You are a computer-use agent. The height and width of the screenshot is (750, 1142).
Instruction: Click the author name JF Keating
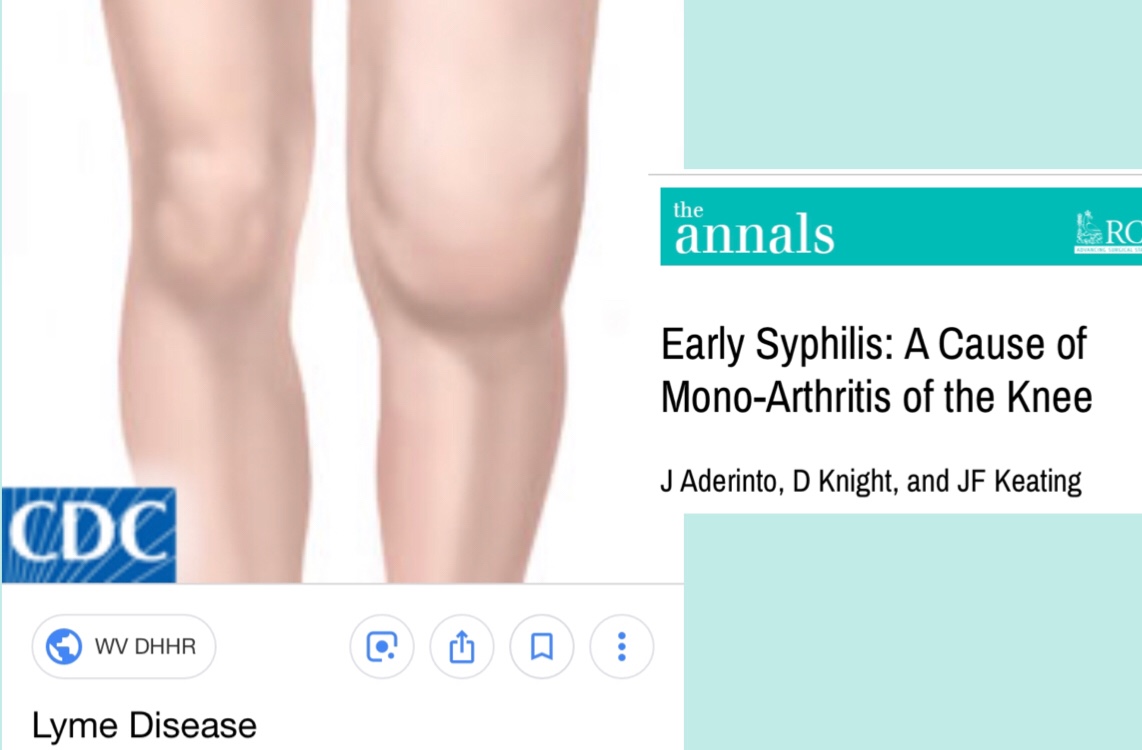(1019, 481)
